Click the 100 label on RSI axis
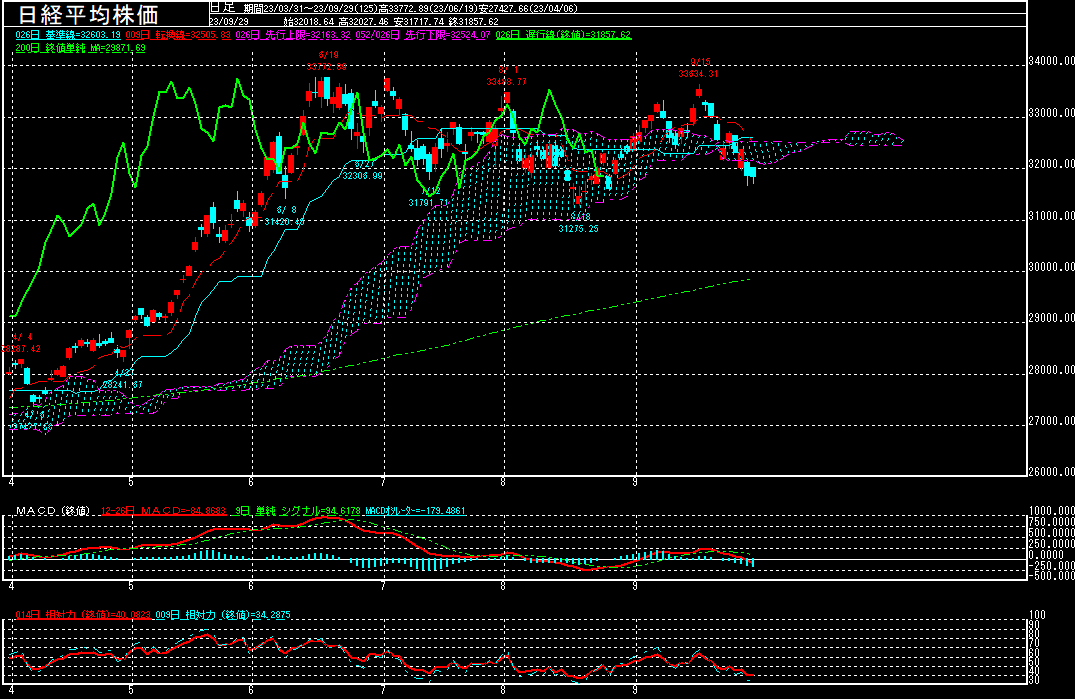 (x=1038, y=615)
